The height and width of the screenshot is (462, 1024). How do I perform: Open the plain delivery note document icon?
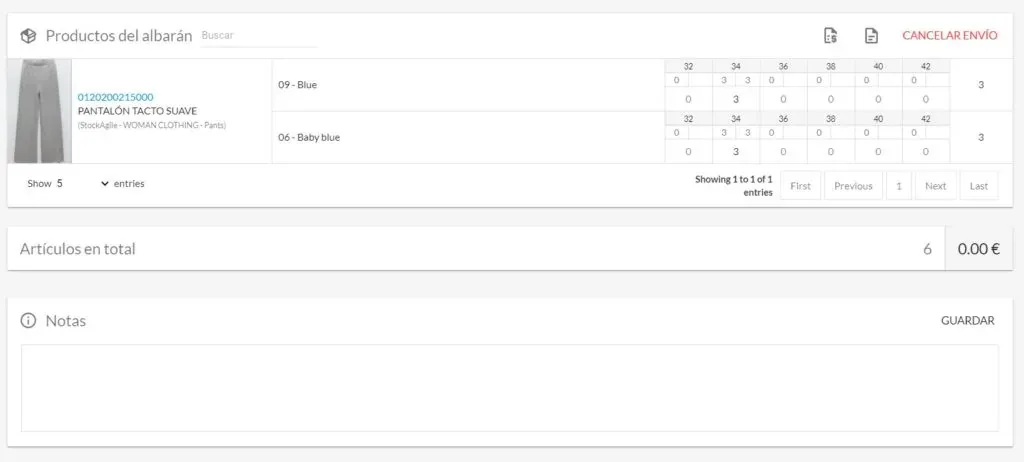point(871,36)
